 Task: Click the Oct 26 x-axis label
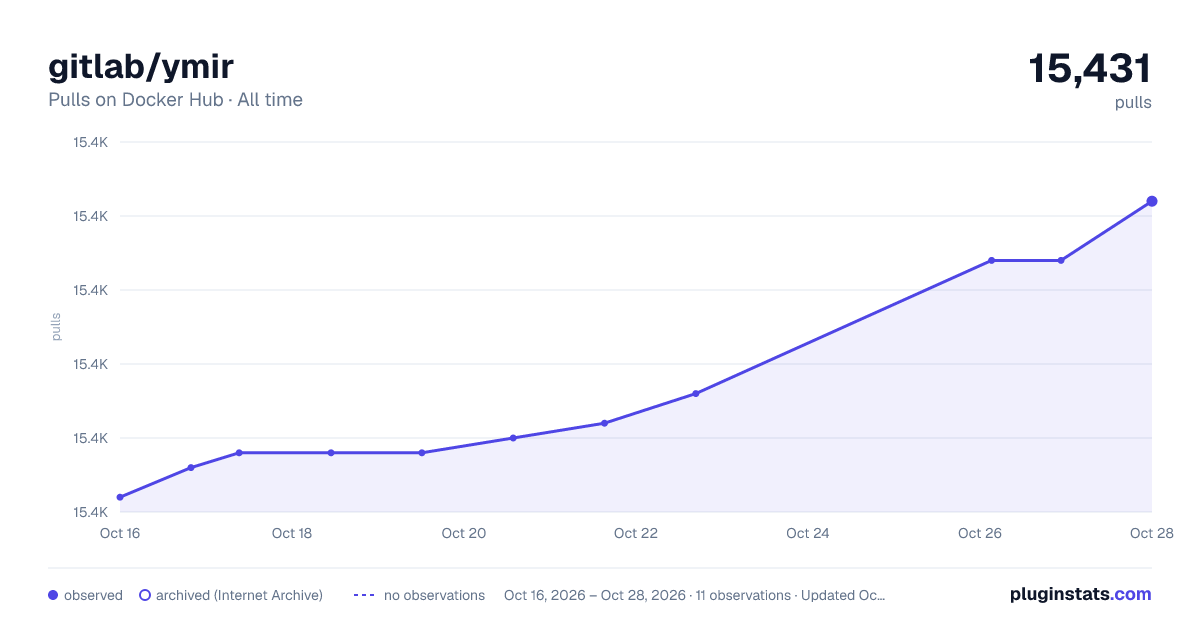click(980, 533)
